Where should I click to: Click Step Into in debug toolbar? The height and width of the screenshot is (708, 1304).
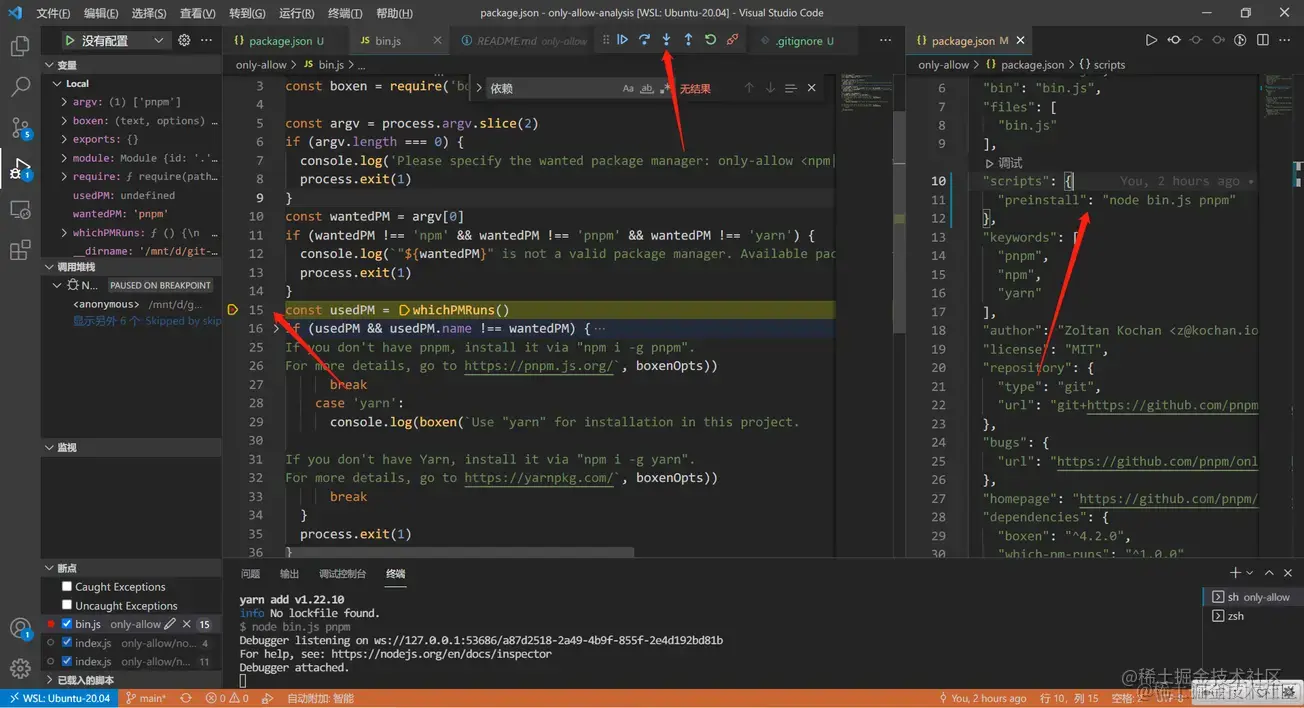(x=666, y=40)
